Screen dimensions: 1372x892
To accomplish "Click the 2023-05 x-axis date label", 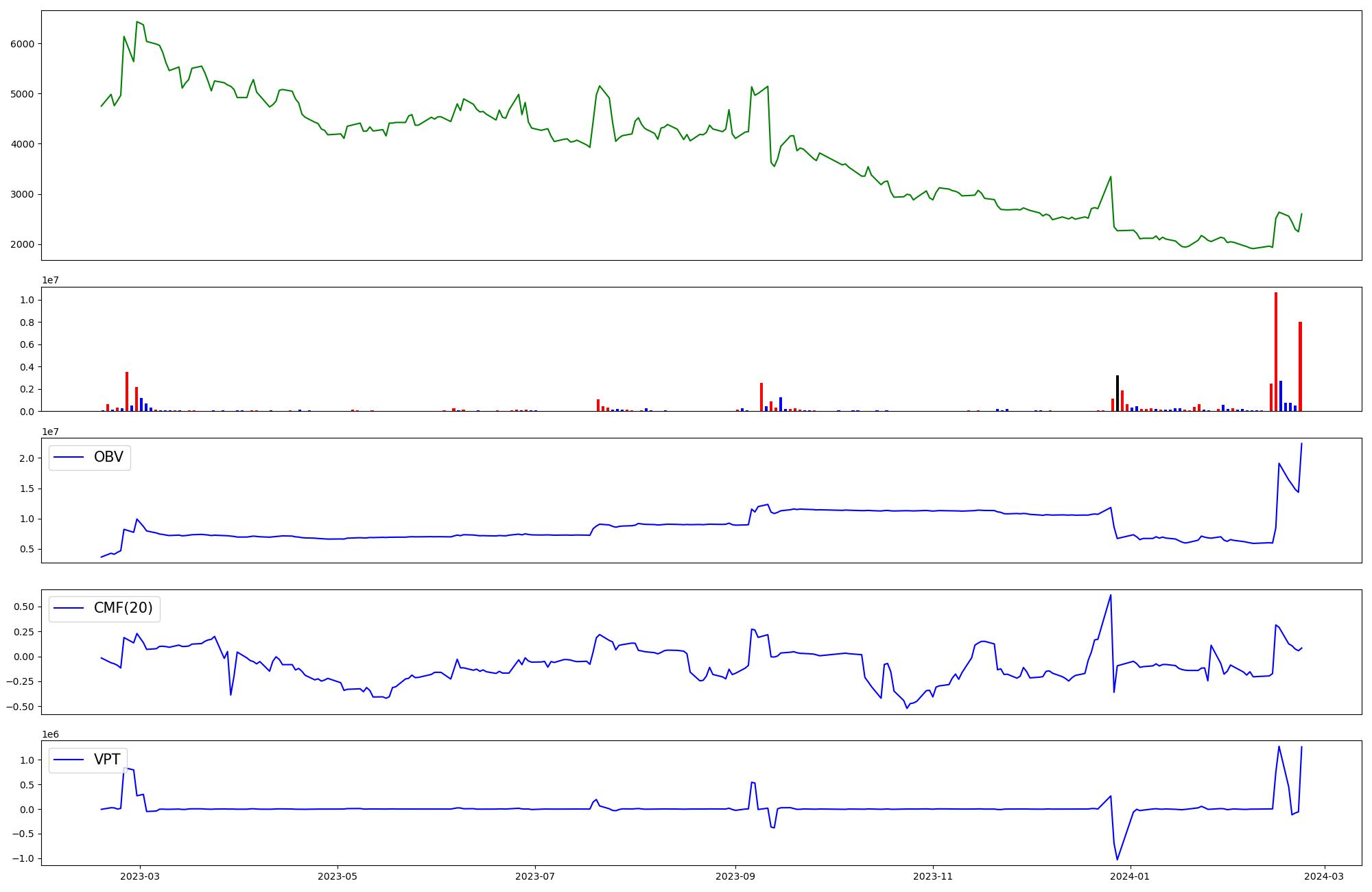I will tap(338, 876).
